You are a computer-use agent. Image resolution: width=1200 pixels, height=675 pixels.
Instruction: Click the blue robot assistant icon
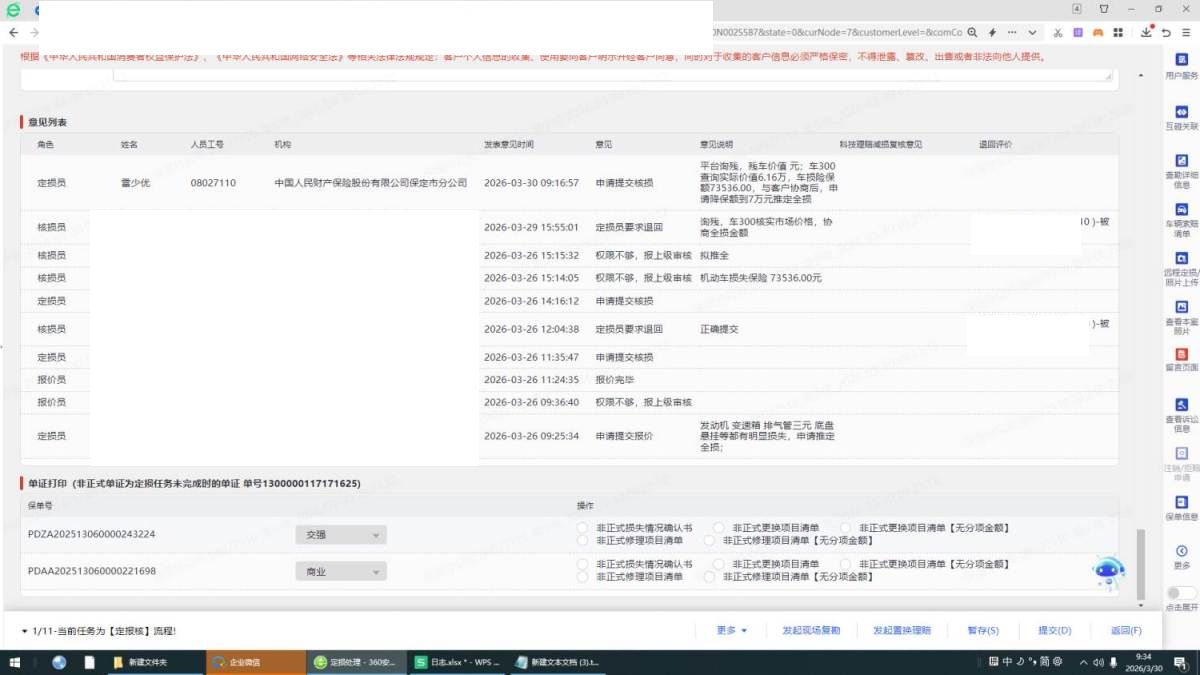[1108, 572]
